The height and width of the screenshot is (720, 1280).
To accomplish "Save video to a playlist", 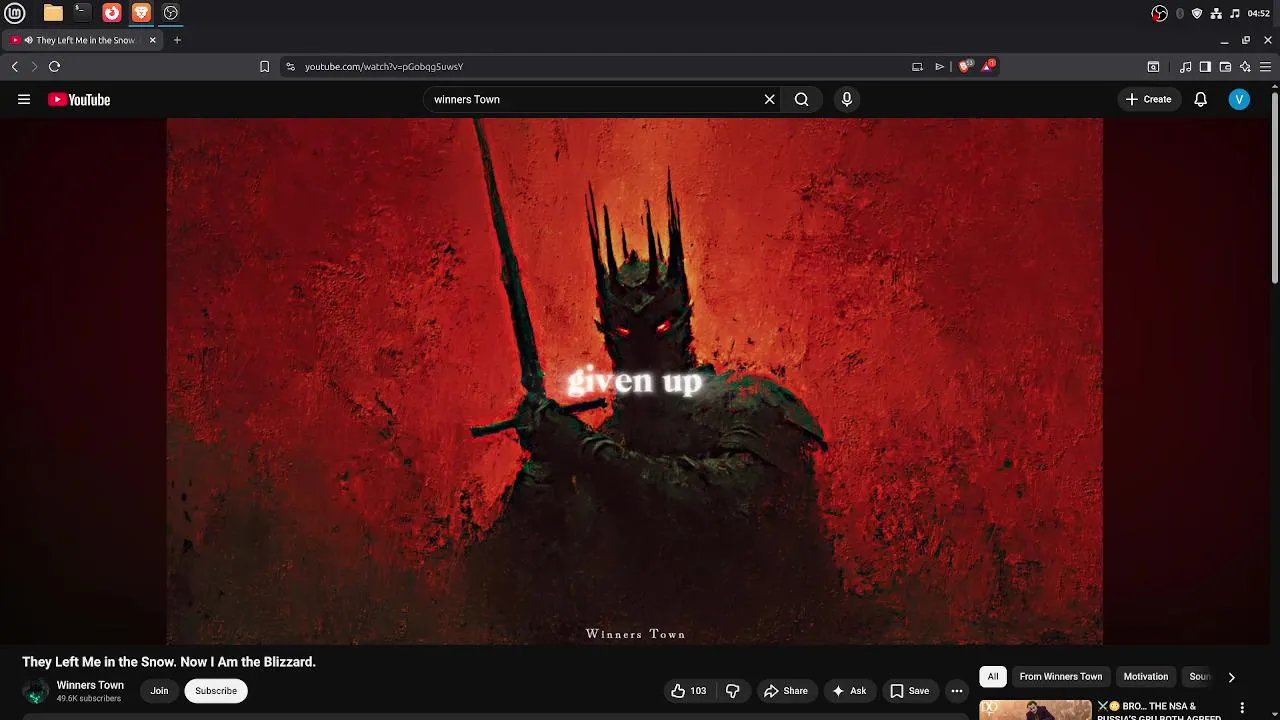I will click(910, 691).
